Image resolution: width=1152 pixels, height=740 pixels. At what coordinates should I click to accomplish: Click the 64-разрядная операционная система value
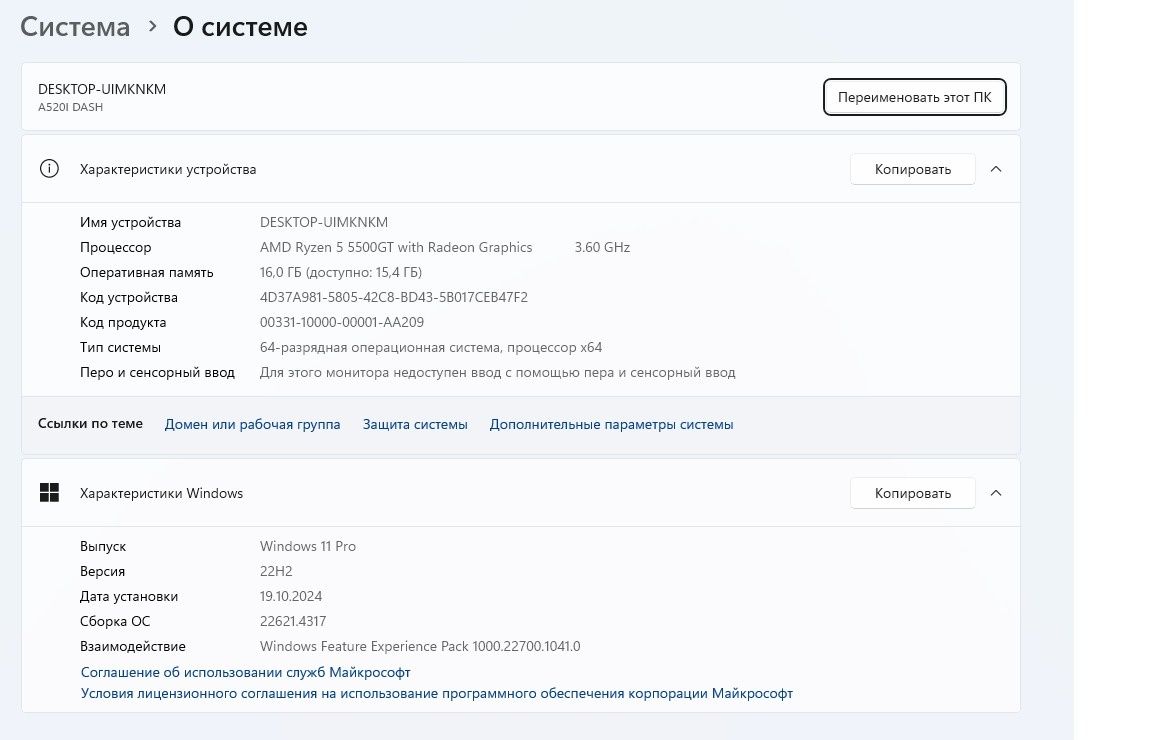pyautogui.click(x=431, y=347)
